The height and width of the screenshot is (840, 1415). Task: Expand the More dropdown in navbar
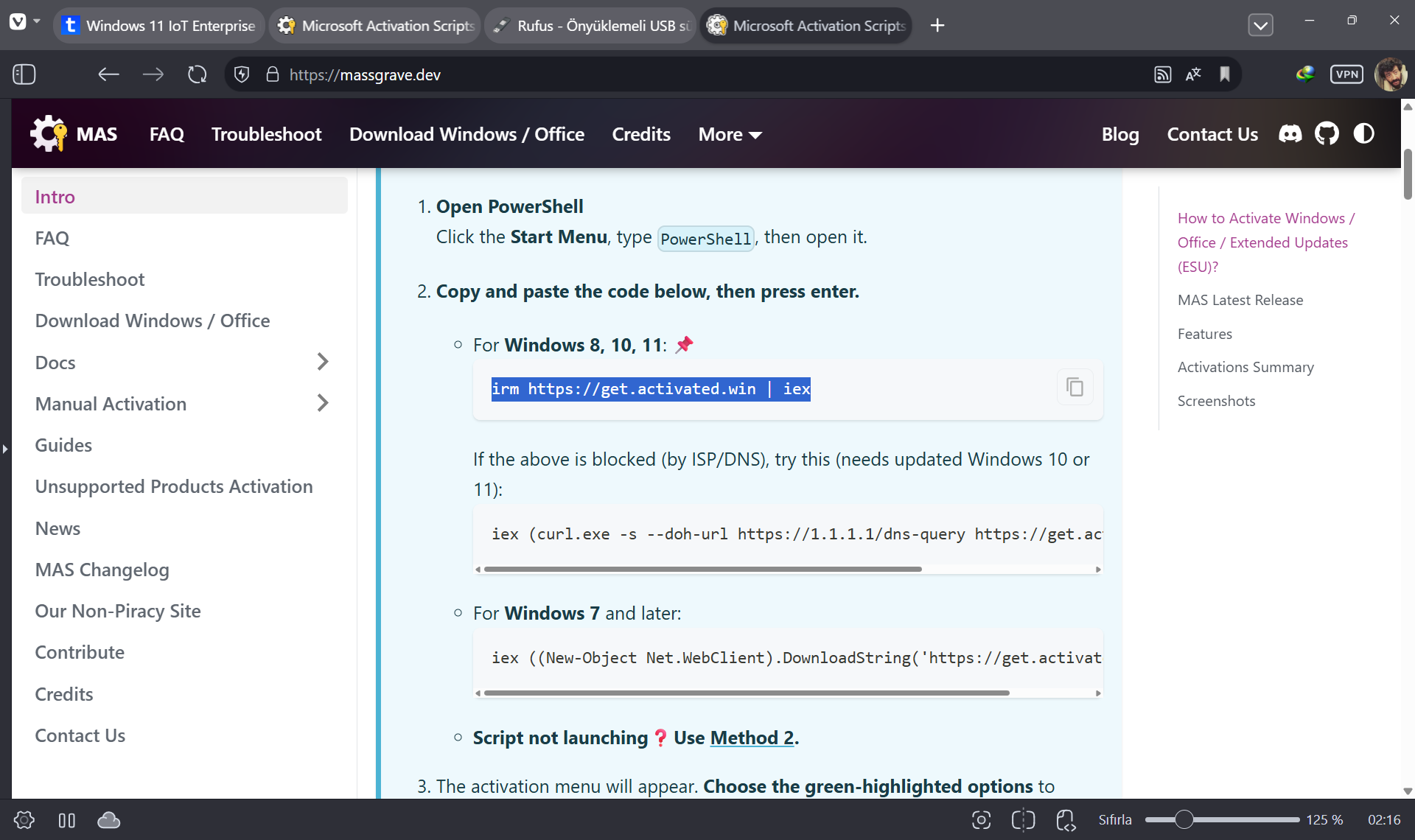tap(730, 134)
